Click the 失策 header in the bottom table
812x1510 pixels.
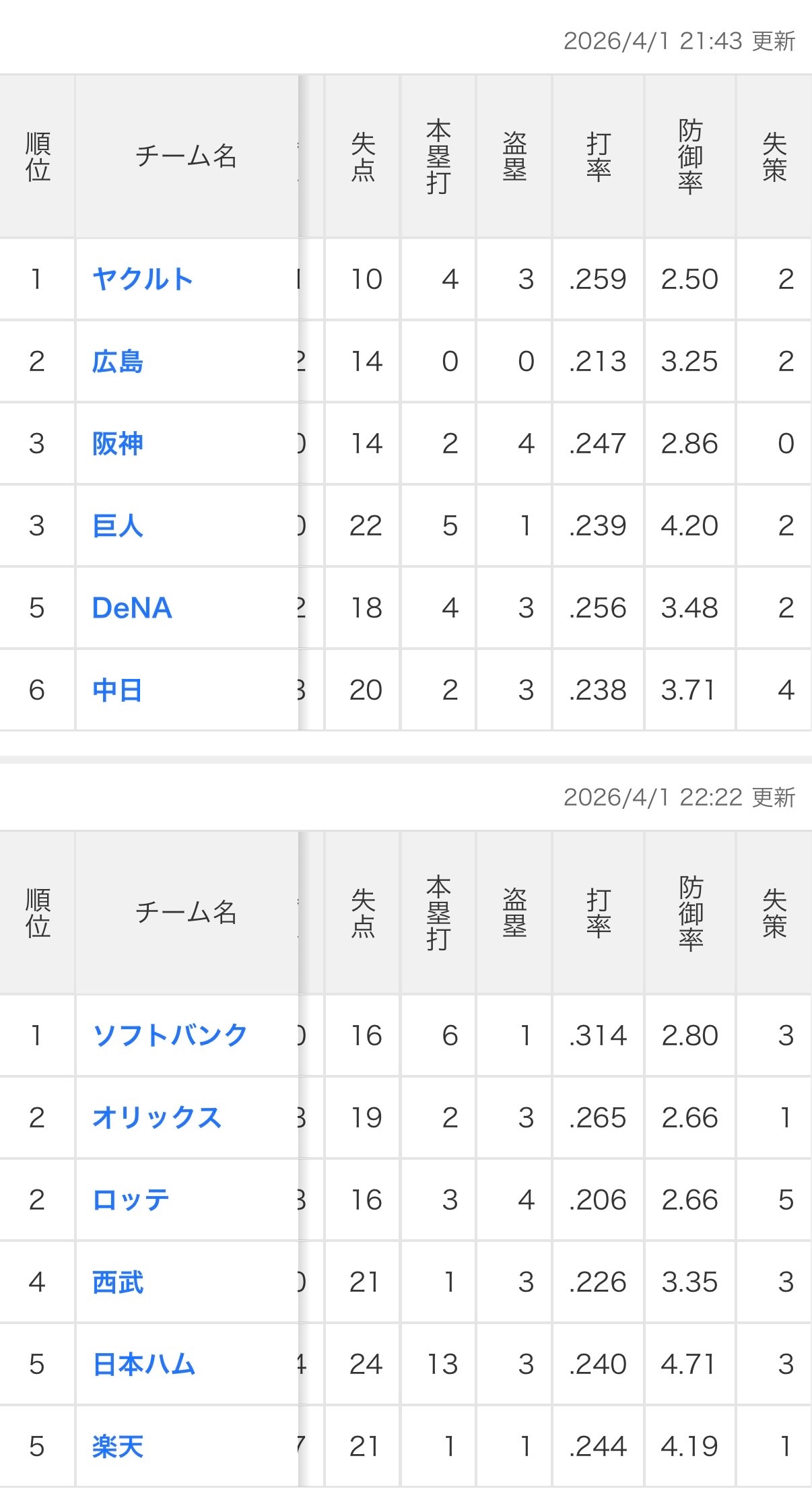point(774,913)
